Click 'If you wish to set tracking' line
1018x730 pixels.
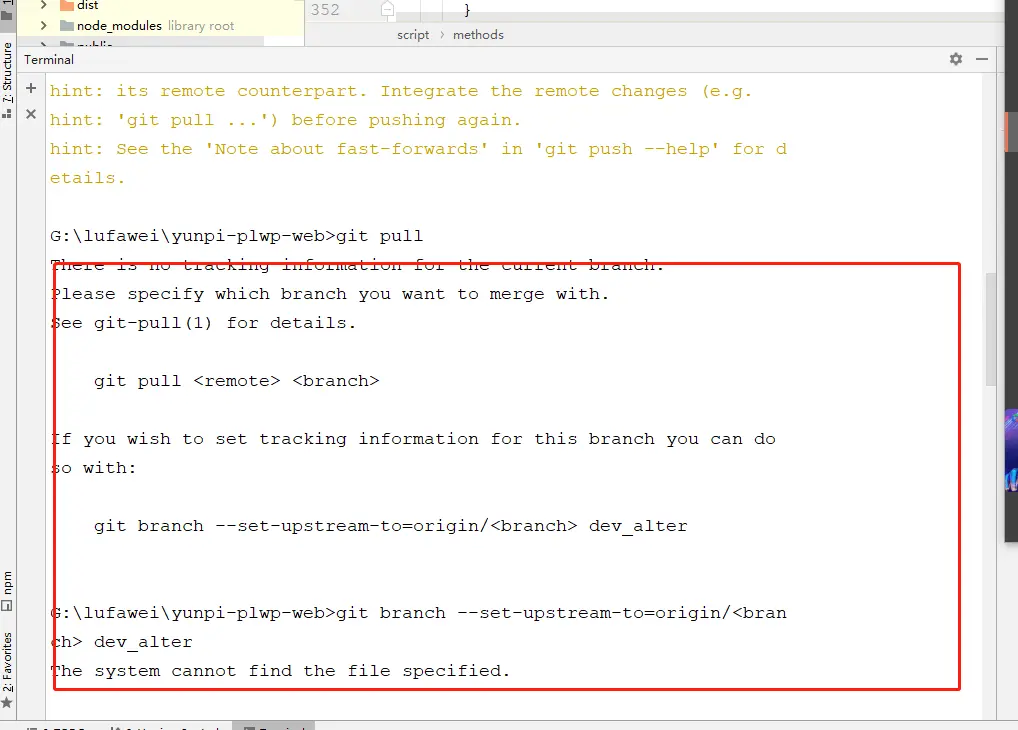pos(413,439)
